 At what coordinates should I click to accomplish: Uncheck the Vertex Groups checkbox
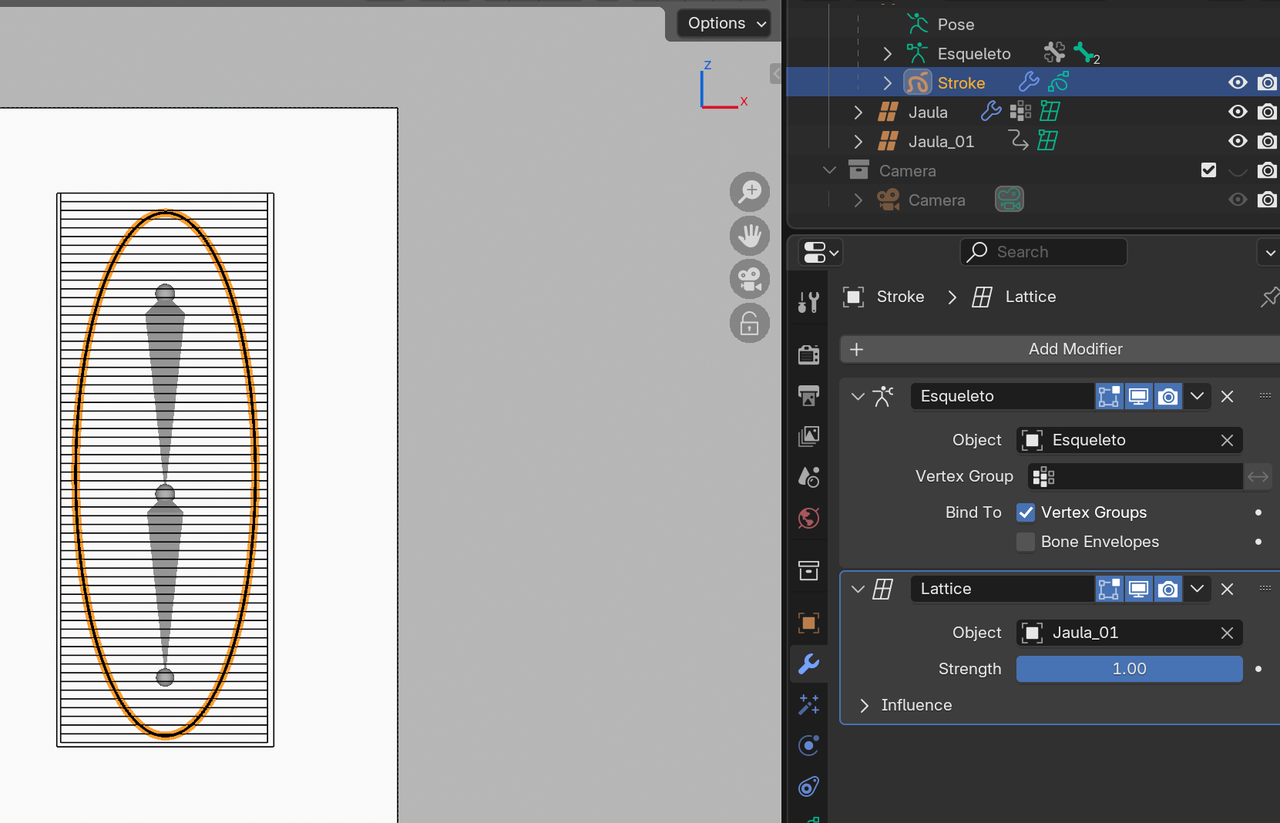(x=1026, y=513)
